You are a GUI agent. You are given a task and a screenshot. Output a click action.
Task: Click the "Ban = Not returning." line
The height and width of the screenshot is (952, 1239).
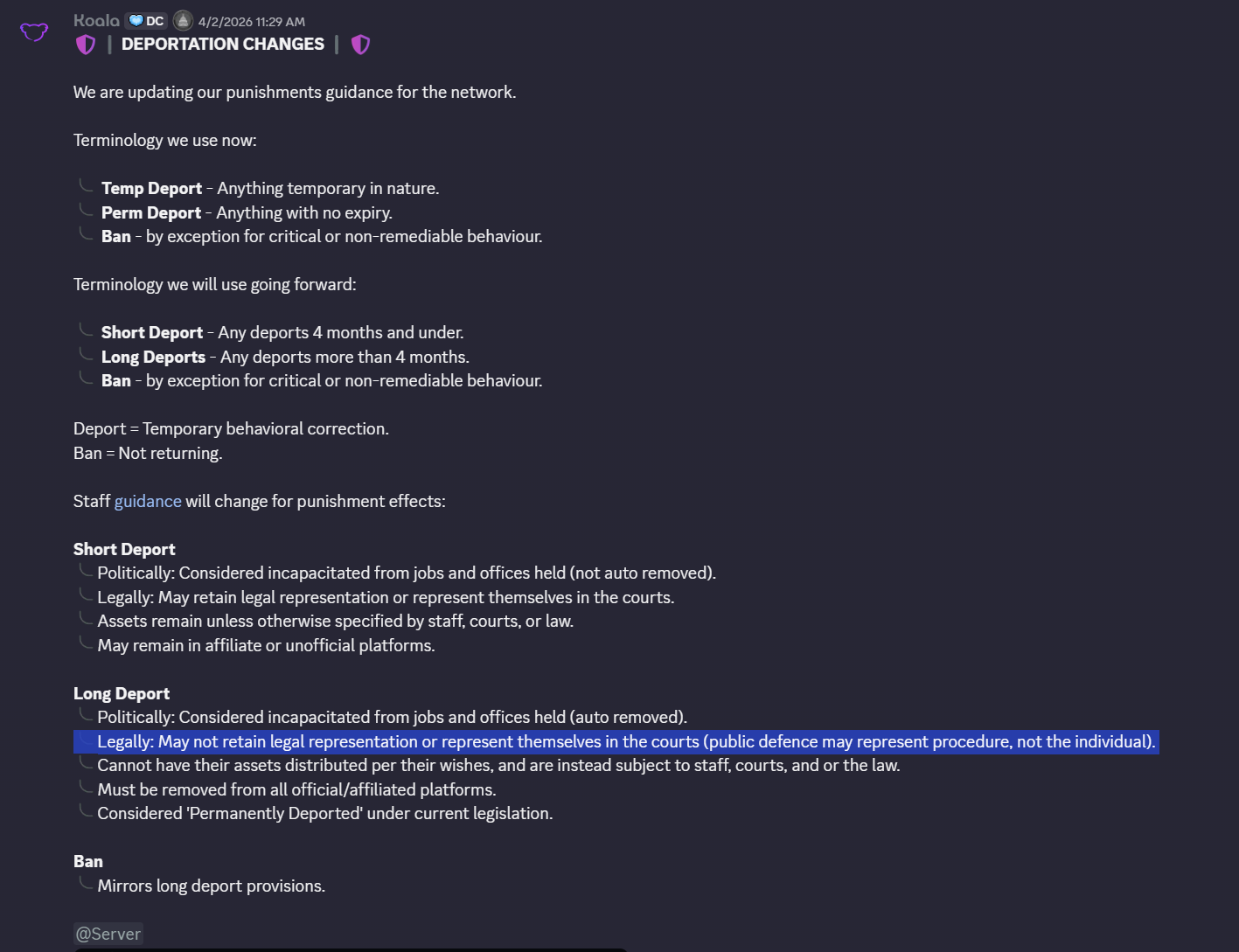pos(148,453)
